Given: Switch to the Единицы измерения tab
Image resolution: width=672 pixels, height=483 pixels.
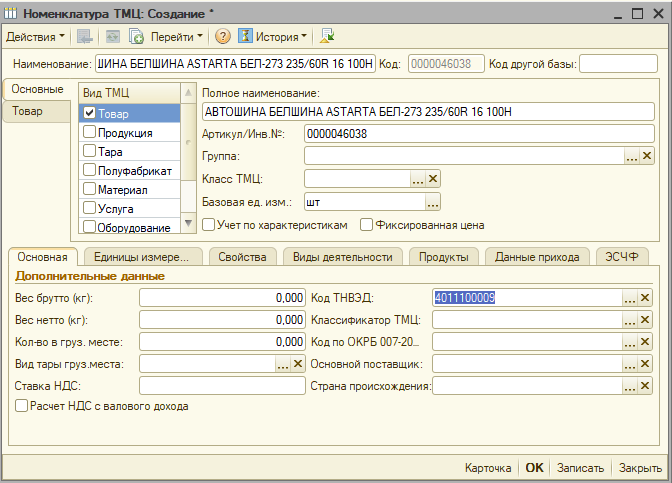Looking at the screenshot, I should pos(142,257).
